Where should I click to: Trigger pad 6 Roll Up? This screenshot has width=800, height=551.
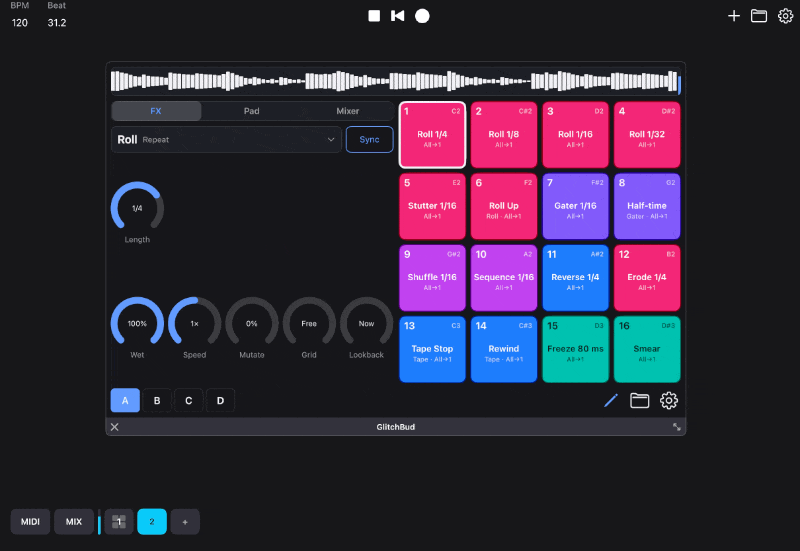click(504, 206)
